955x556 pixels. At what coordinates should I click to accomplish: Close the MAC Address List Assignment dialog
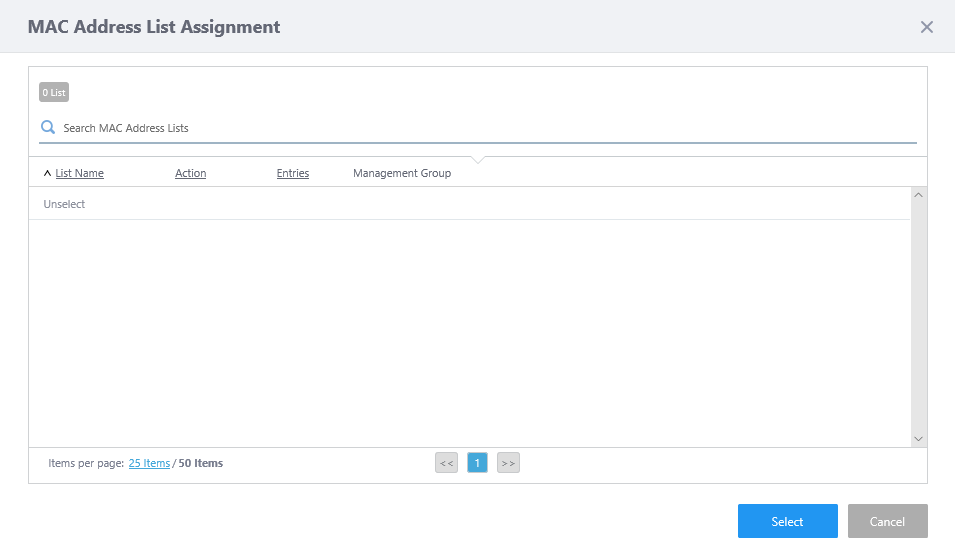(x=926, y=27)
